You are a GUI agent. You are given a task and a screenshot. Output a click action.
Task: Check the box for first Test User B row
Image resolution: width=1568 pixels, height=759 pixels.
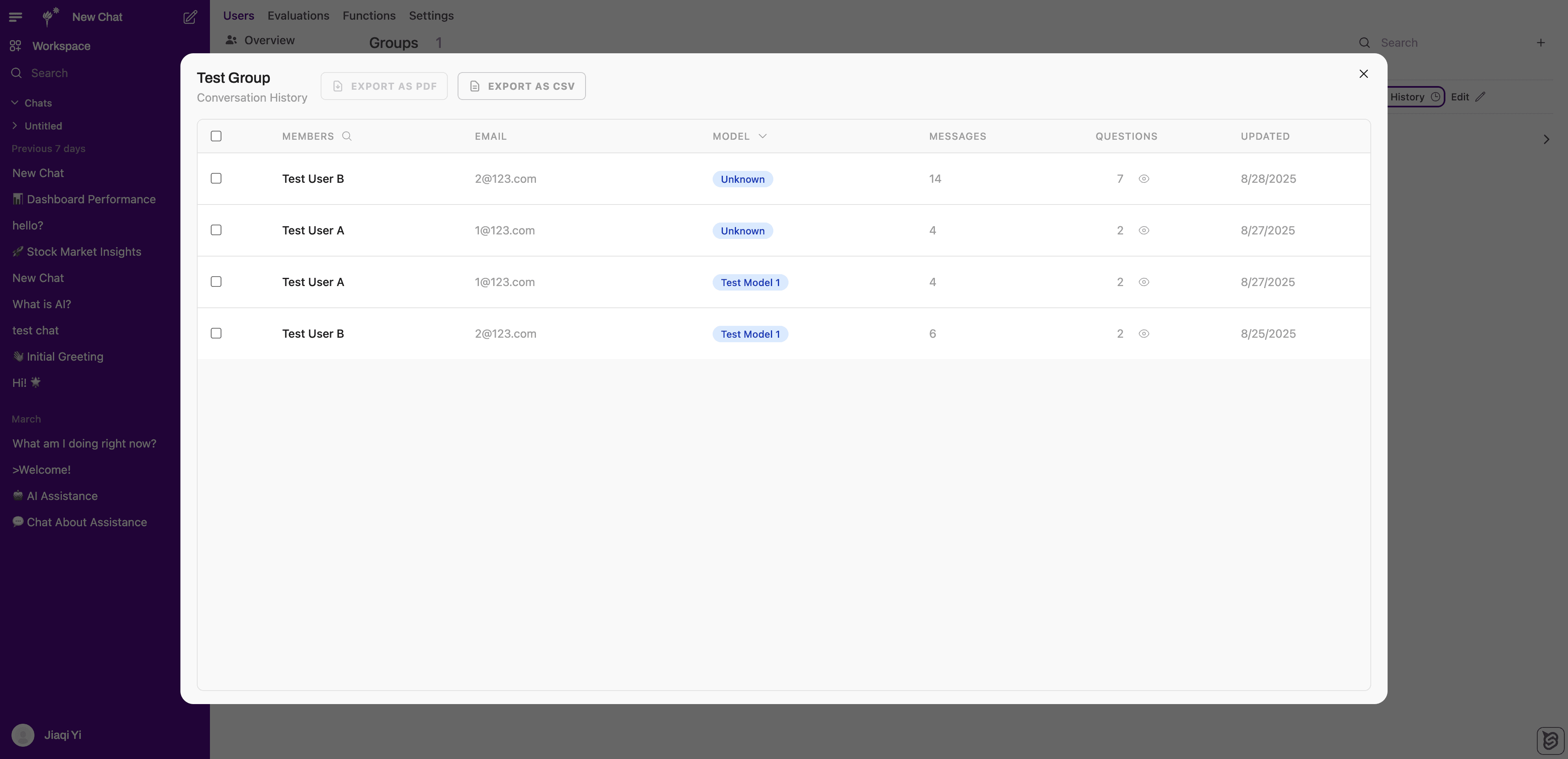click(x=216, y=179)
